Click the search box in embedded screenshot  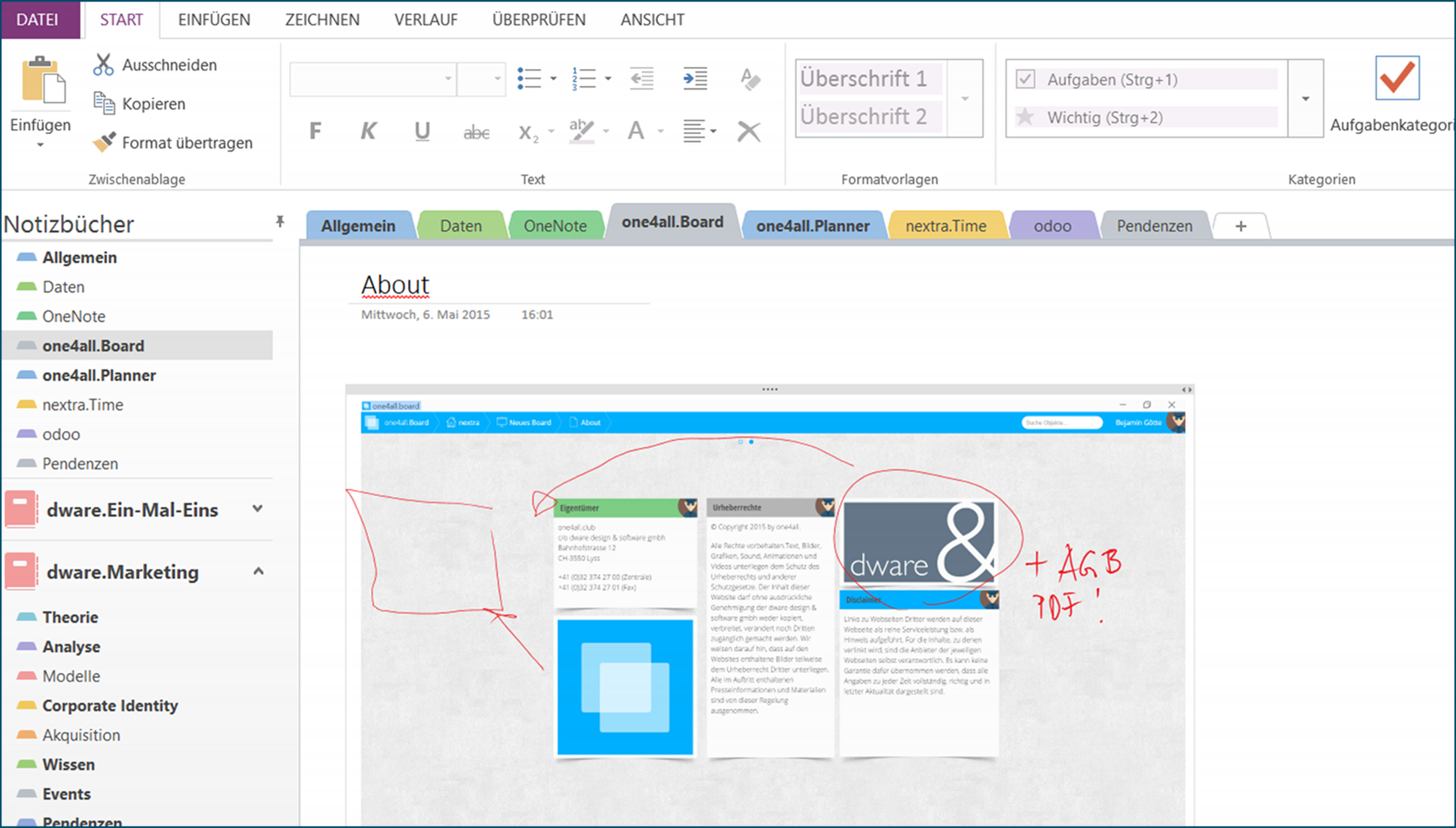pyautogui.click(x=1062, y=422)
